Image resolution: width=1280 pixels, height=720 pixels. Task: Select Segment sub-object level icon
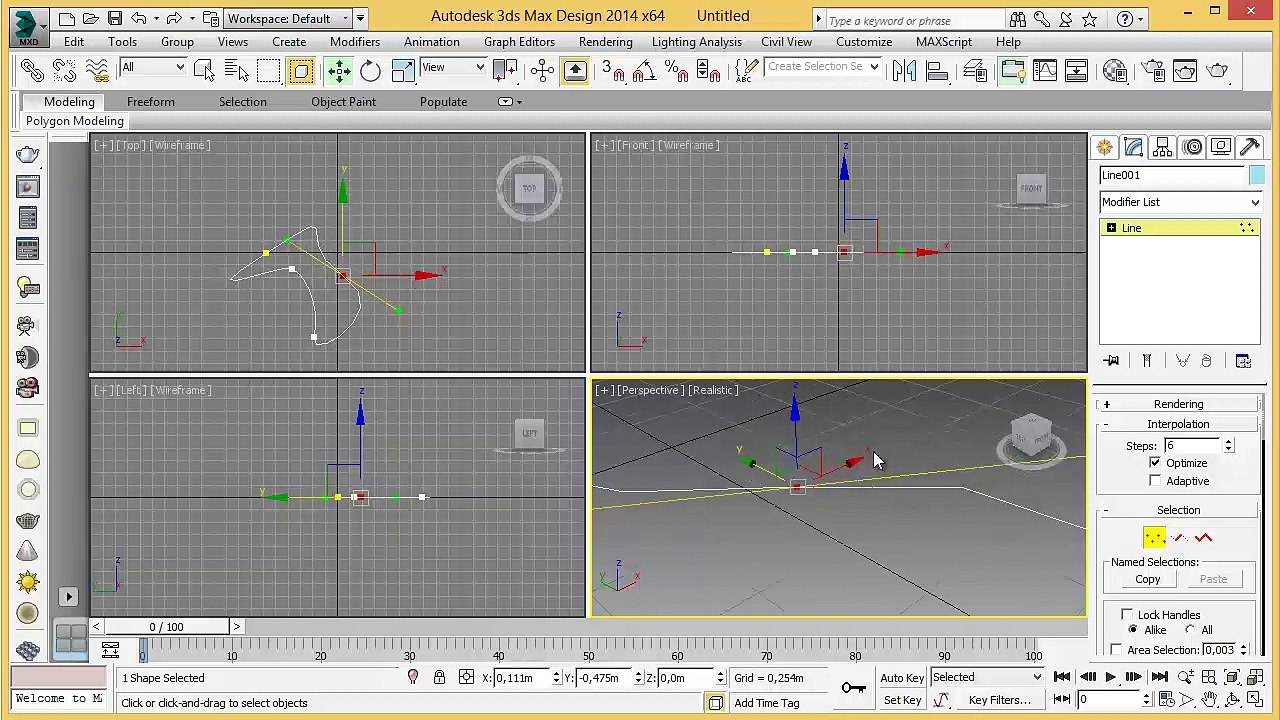click(x=1179, y=538)
